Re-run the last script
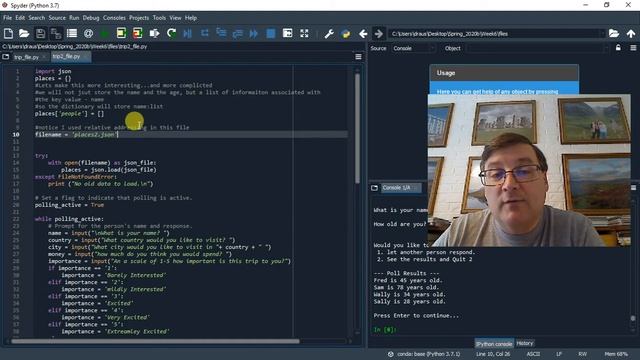Viewport: 640px width, 360px height. pos(171,33)
